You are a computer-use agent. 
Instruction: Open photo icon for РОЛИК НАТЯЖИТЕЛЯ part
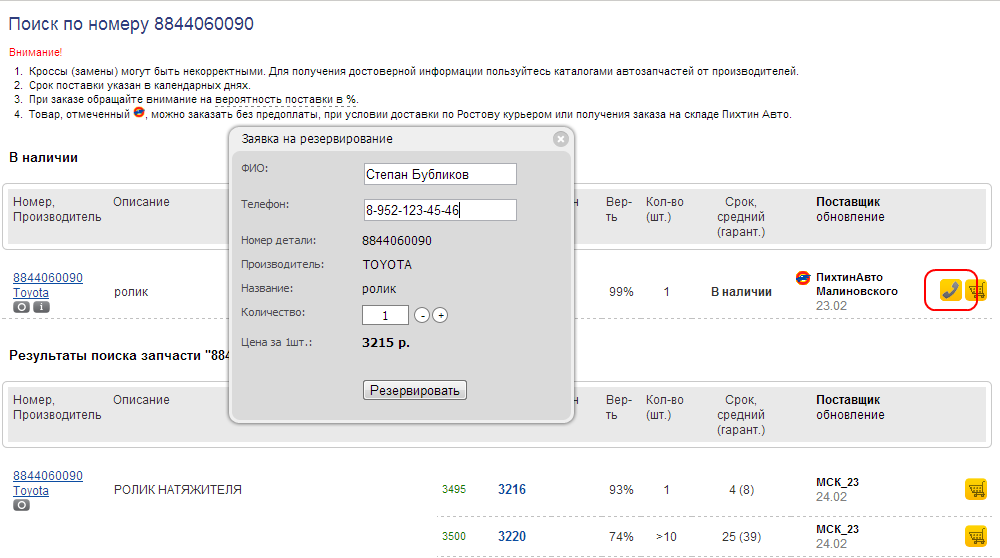coord(21,505)
